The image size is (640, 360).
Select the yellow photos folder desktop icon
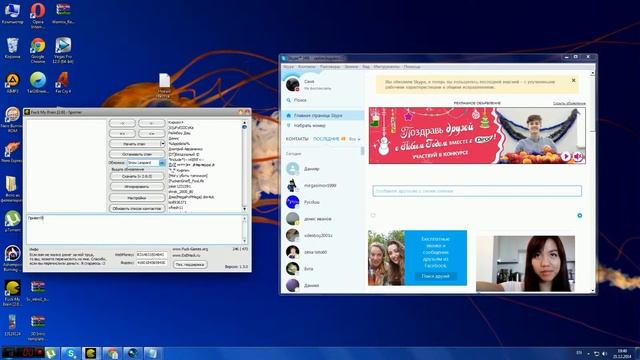click(x=11, y=189)
